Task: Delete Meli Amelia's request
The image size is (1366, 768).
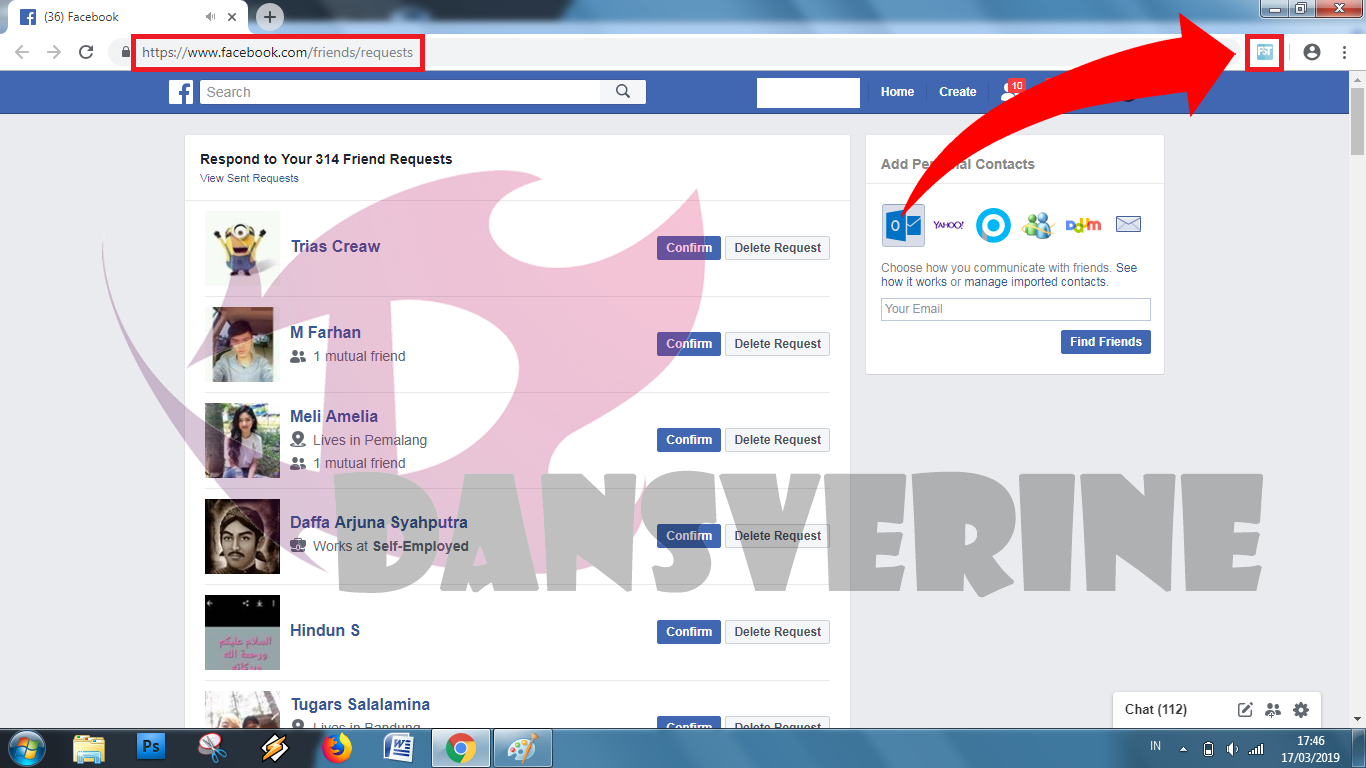Action: [x=777, y=440]
